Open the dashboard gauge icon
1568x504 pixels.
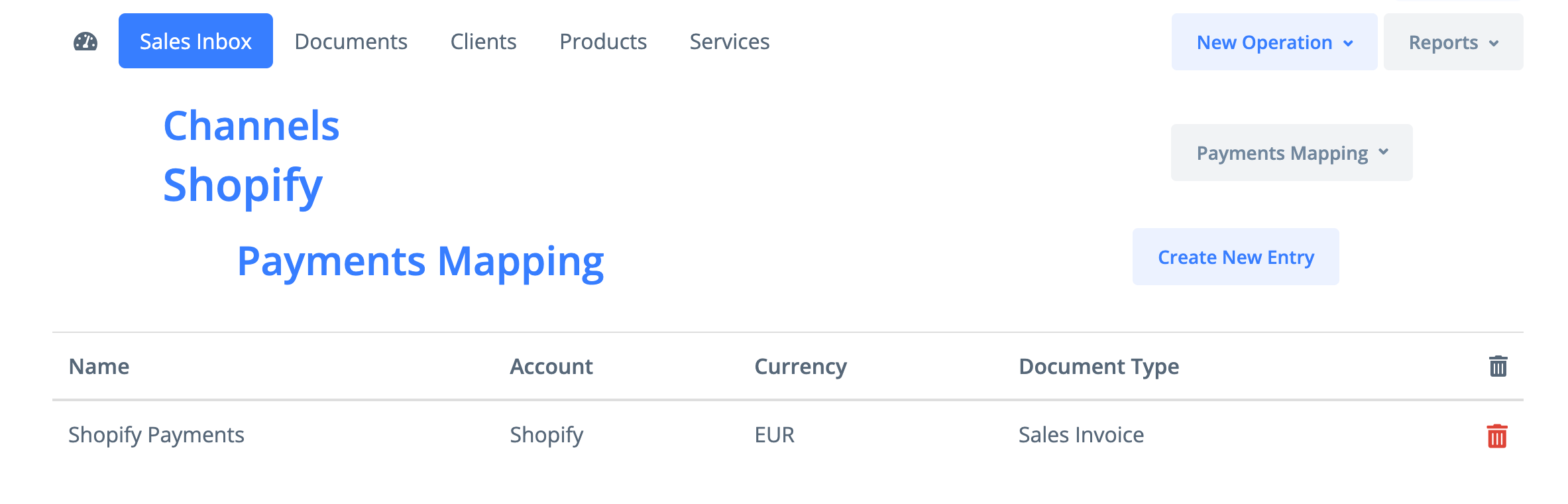[x=85, y=42]
